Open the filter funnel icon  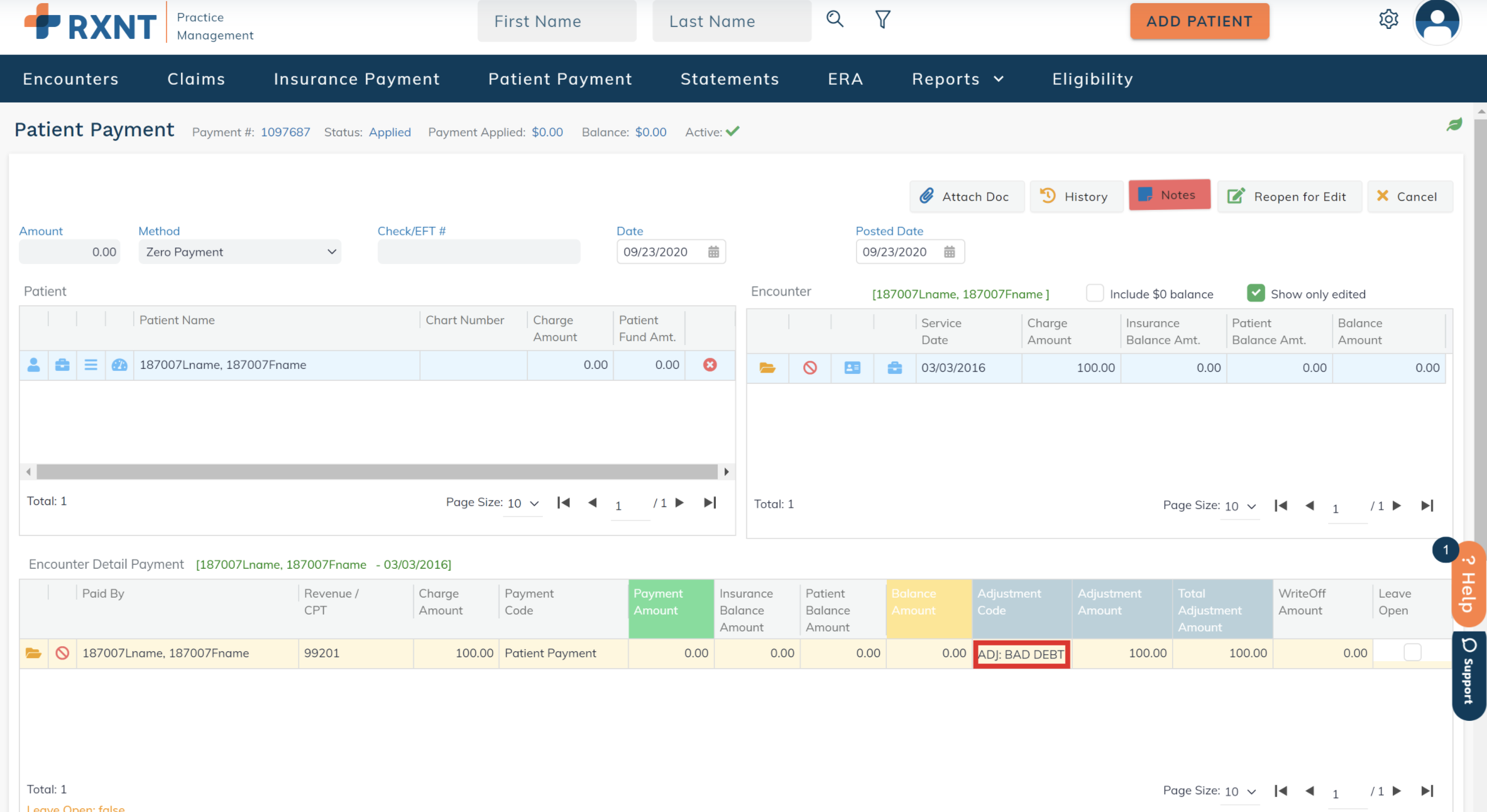point(882,19)
